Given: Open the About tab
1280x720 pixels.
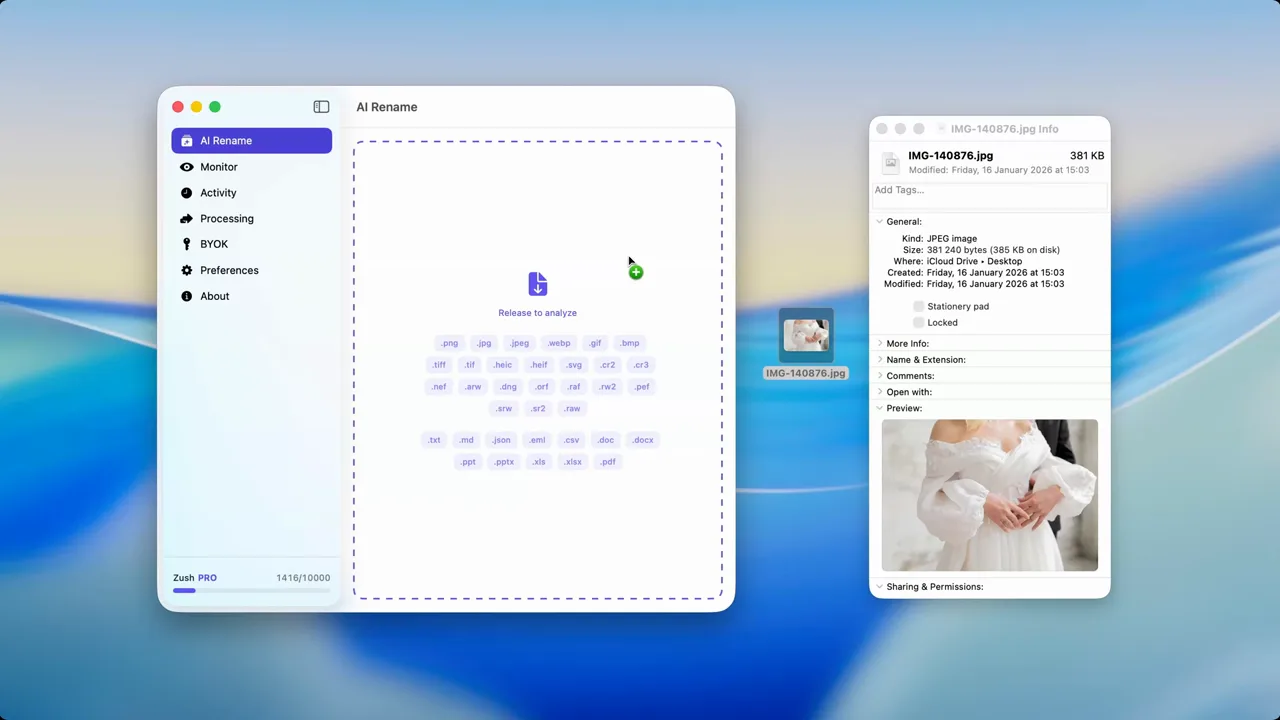Looking at the screenshot, I should click(251, 296).
